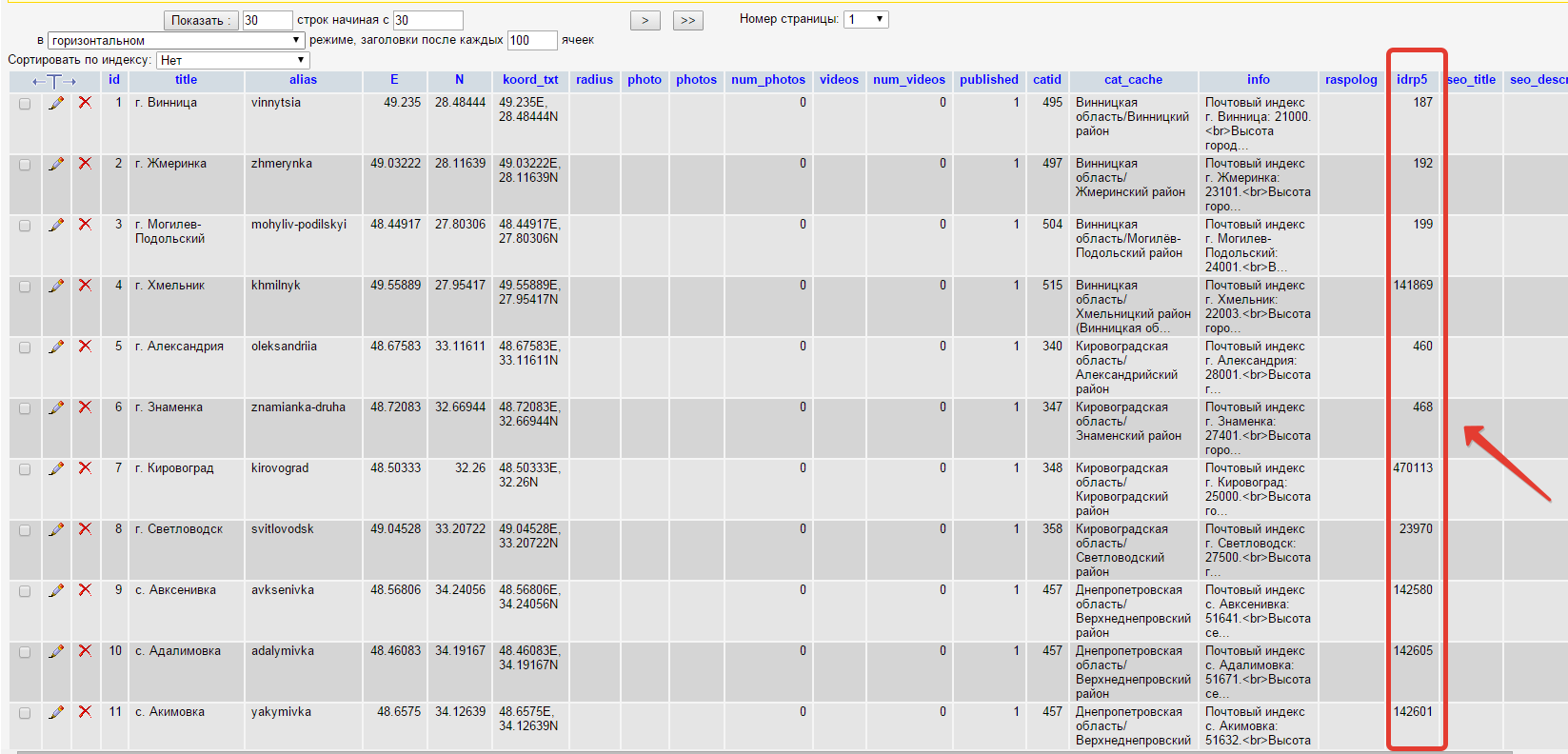This screenshot has height=754, width=1568.
Task: Sort by the title column header
Action: coord(187,80)
